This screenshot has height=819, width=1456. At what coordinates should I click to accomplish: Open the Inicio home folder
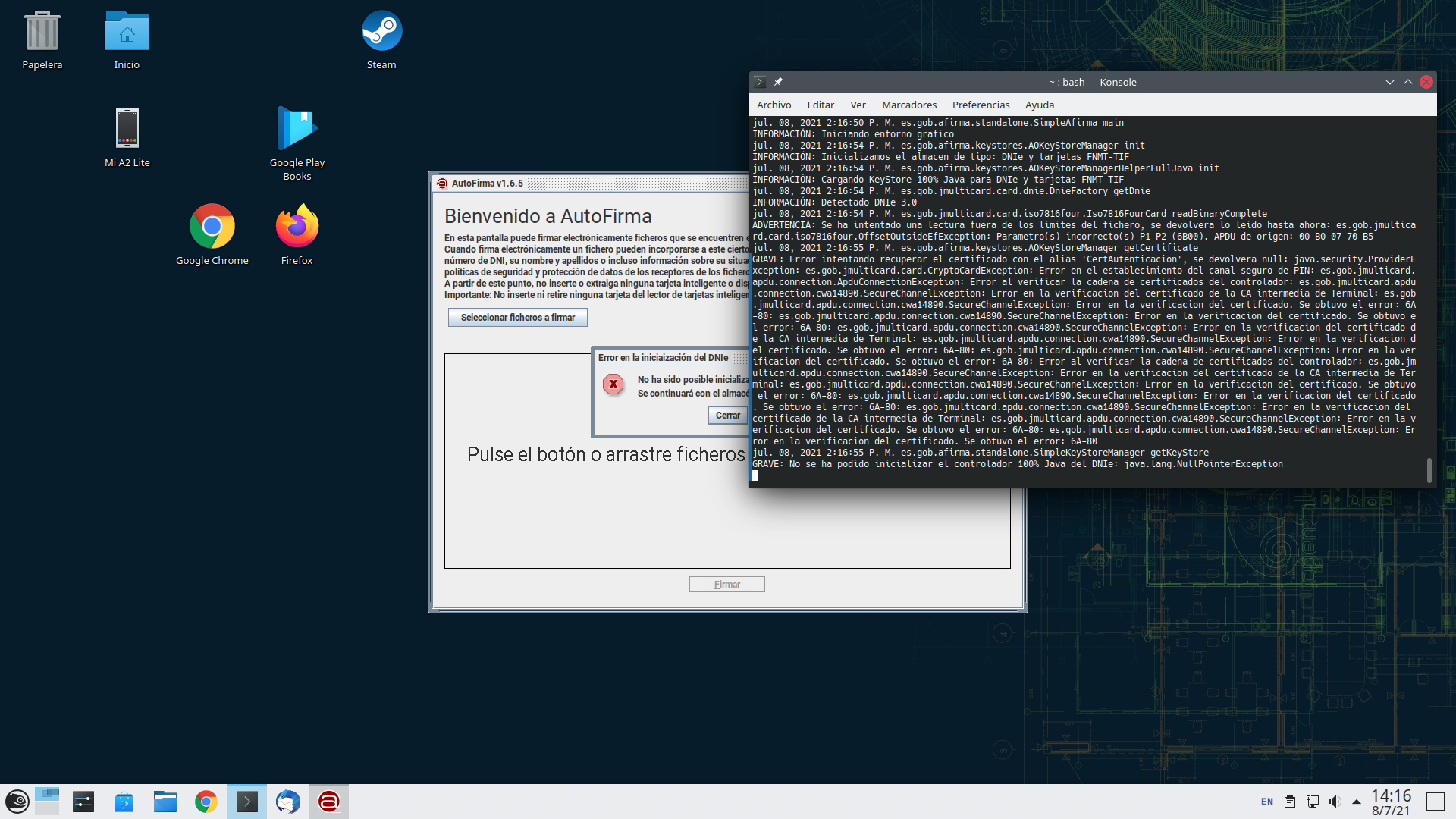click(127, 32)
